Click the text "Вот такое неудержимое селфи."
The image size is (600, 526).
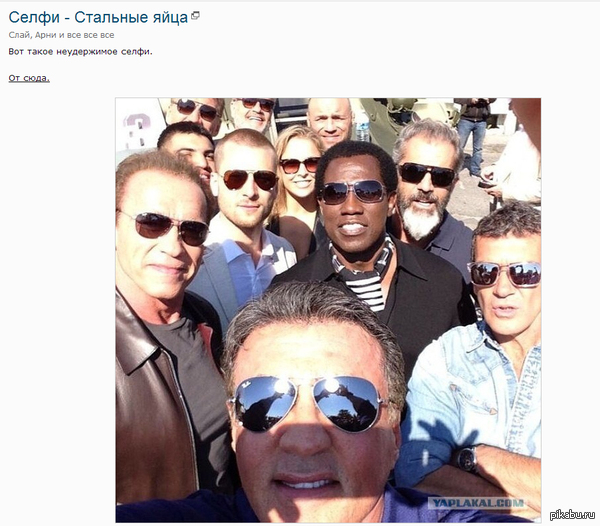pos(80,52)
